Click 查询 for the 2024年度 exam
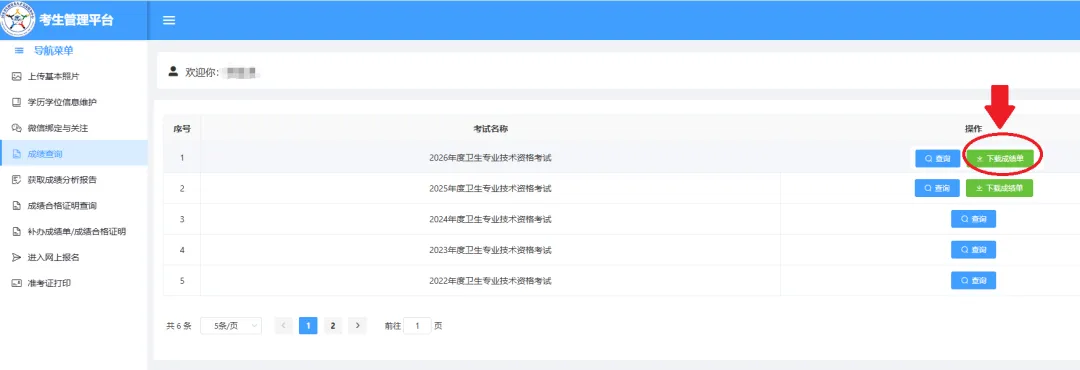The height and width of the screenshot is (370, 1080). pos(973,219)
